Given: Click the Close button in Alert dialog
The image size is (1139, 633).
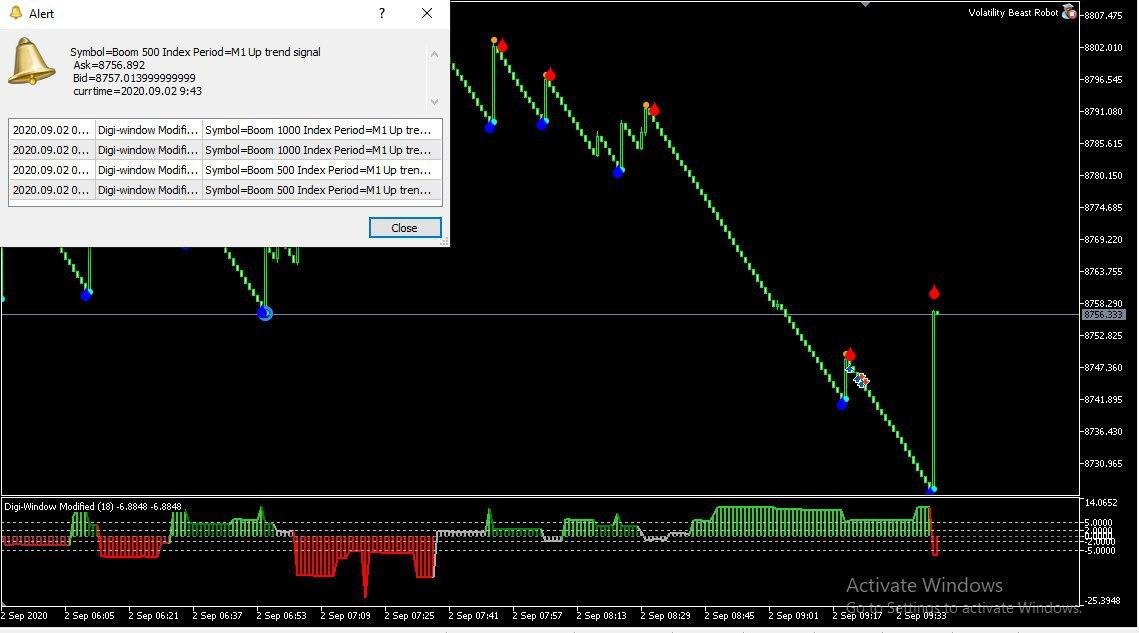Looking at the screenshot, I should (405, 227).
